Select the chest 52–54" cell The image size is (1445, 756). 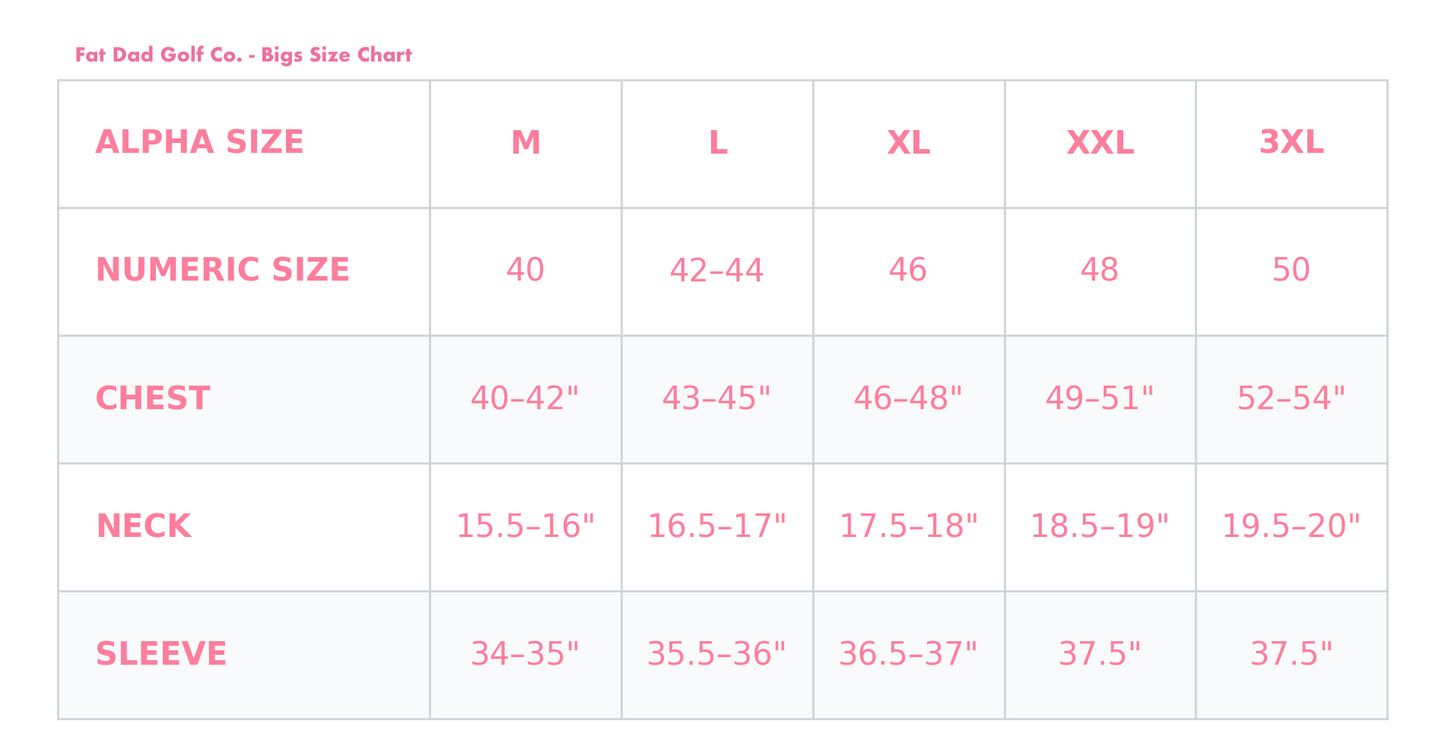point(1291,399)
